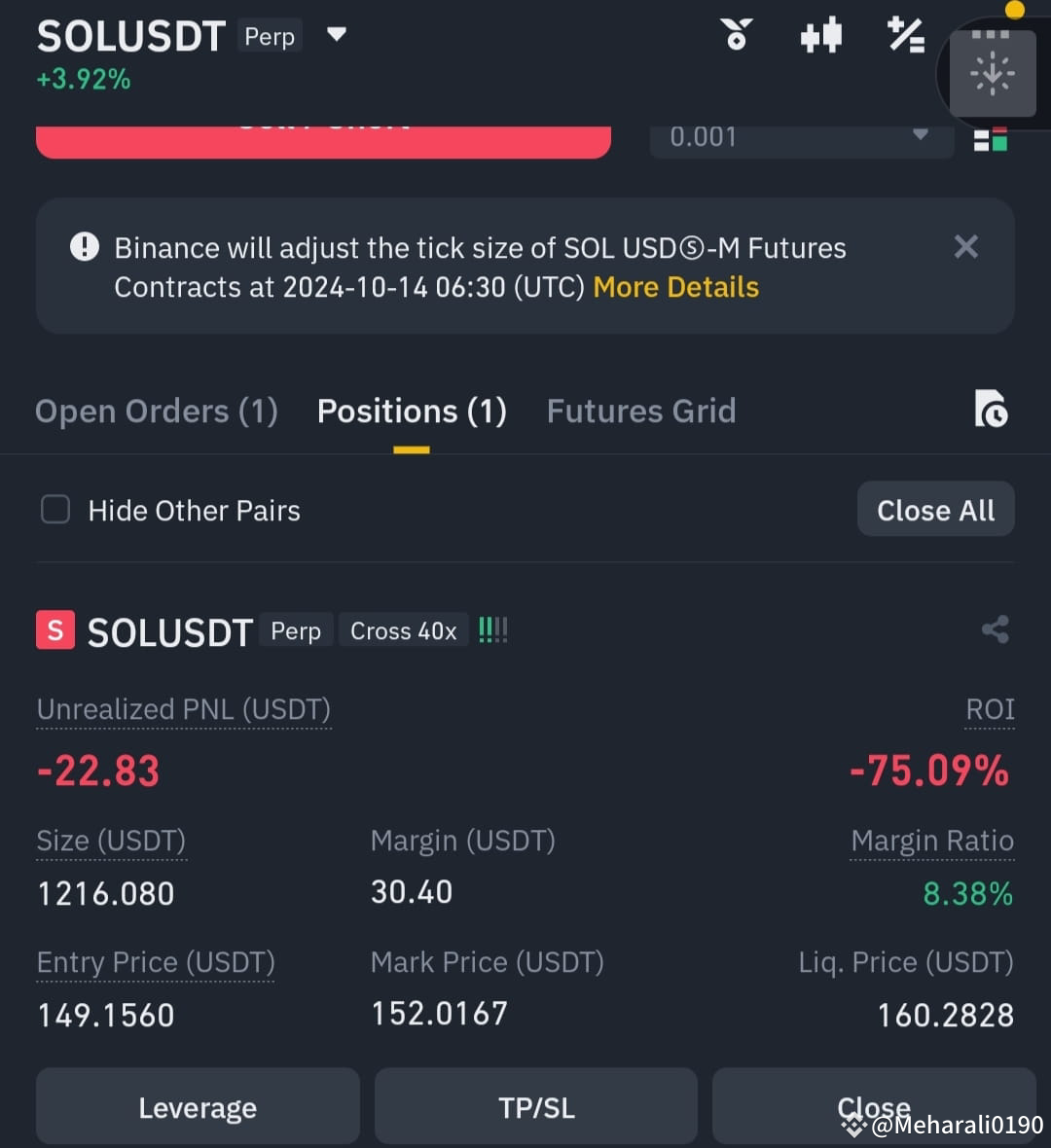Open the TP/SL button

coord(536,1107)
